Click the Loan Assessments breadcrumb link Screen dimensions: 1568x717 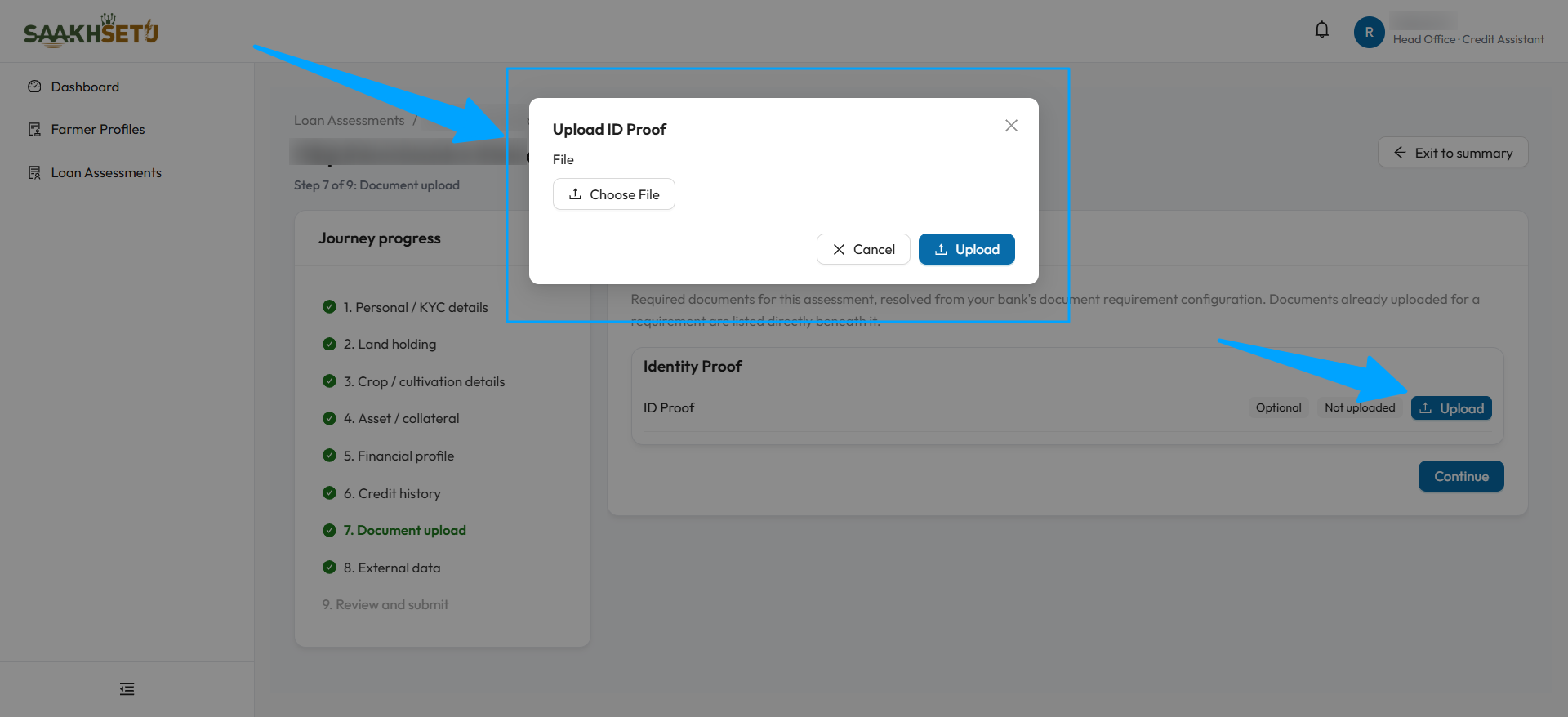(350, 121)
